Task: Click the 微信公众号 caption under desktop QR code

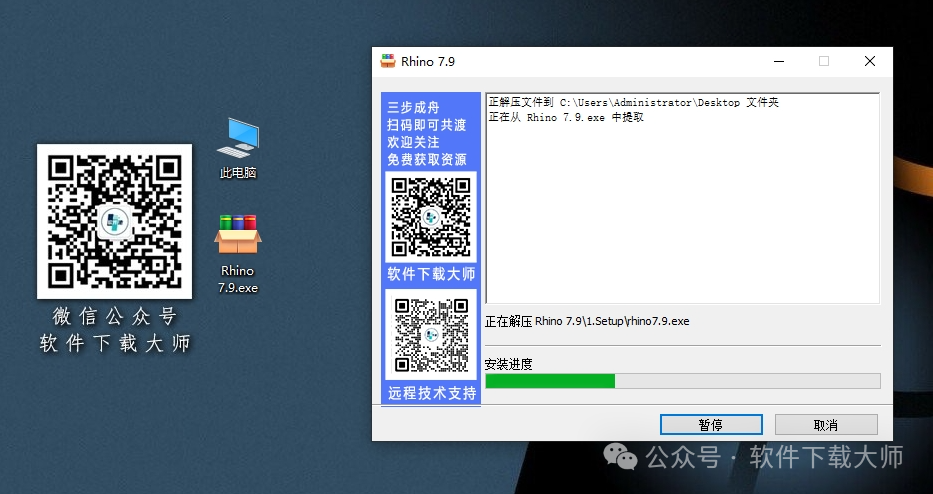Action: [x=114, y=317]
